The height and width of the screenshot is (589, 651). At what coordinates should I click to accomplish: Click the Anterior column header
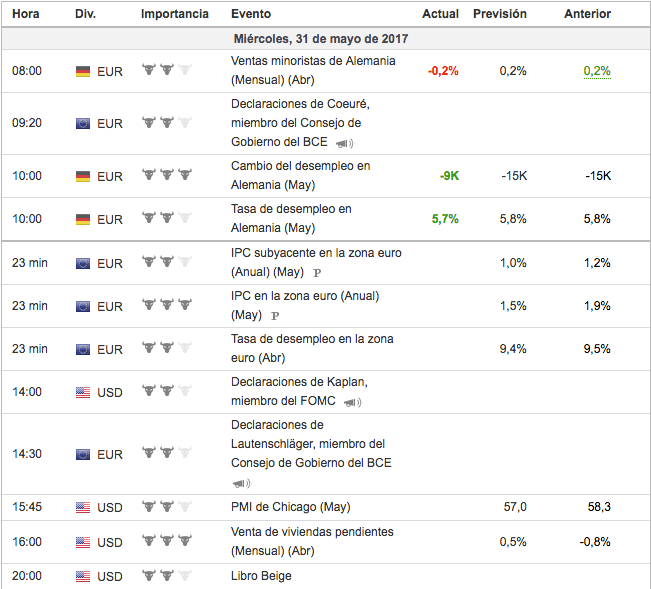click(587, 14)
